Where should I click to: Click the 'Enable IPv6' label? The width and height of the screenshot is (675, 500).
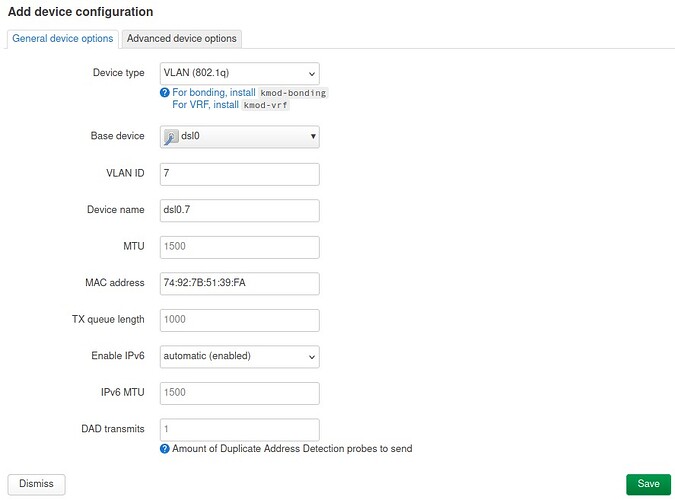(118, 356)
